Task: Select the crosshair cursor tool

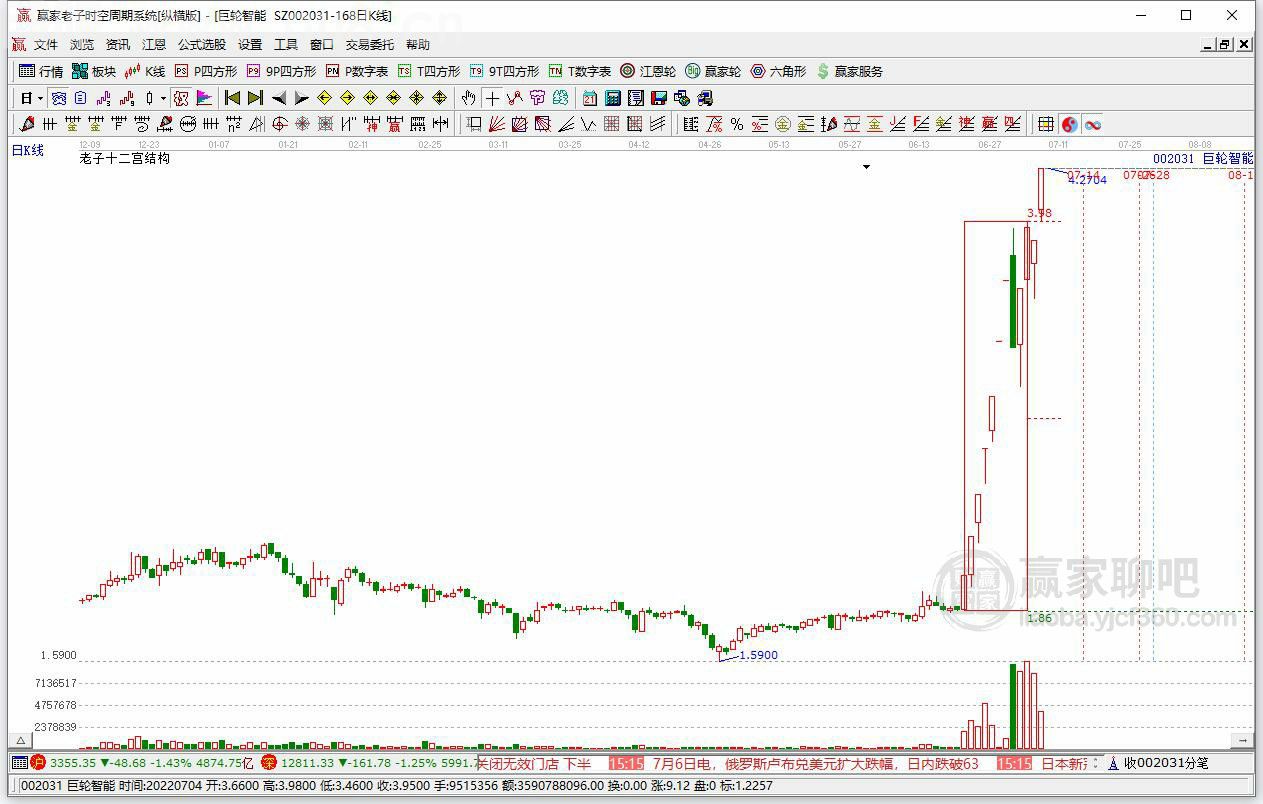Action: pyautogui.click(x=492, y=98)
